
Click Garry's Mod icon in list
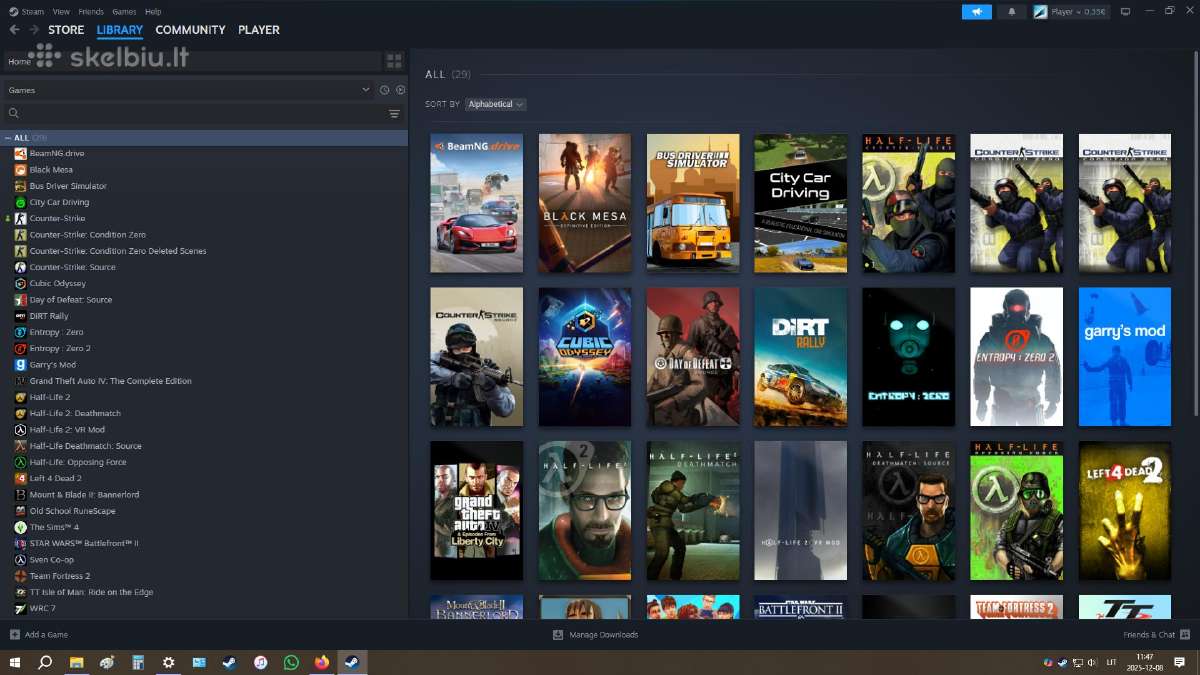coord(20,365)
